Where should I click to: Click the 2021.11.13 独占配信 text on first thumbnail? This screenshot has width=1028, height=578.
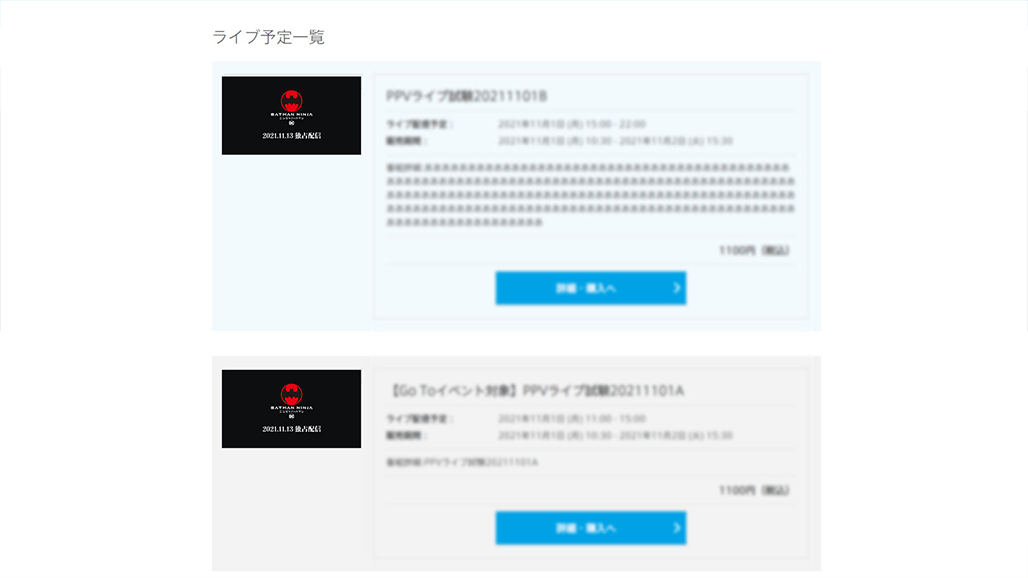point(291,135)
